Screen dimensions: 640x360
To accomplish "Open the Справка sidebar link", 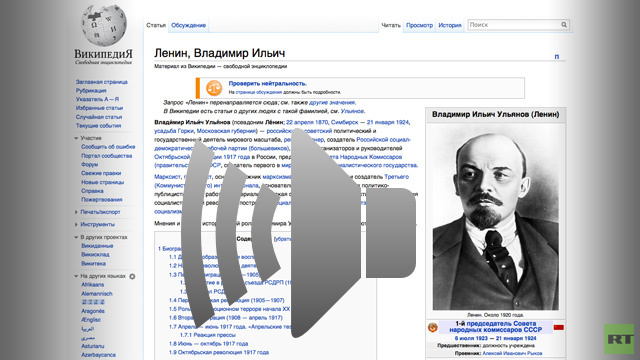I will 92,191.
